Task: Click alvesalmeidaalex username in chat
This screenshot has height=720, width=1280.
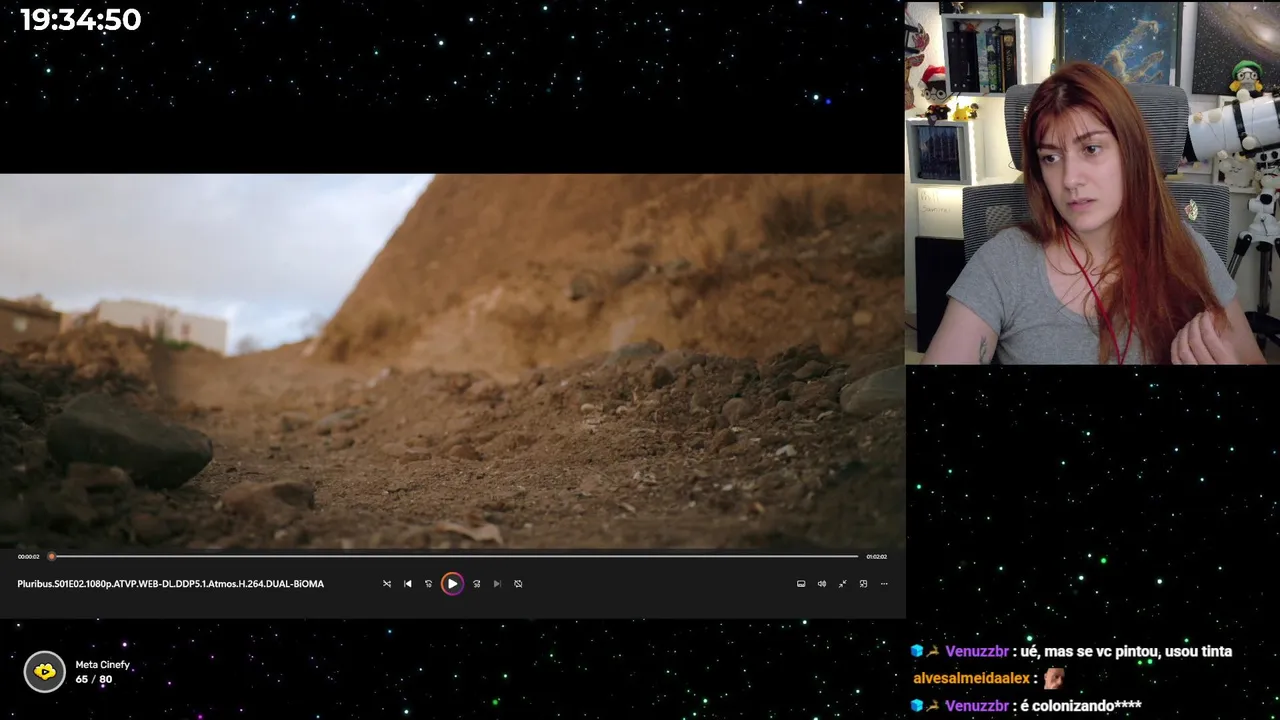Action: point(971,678)
